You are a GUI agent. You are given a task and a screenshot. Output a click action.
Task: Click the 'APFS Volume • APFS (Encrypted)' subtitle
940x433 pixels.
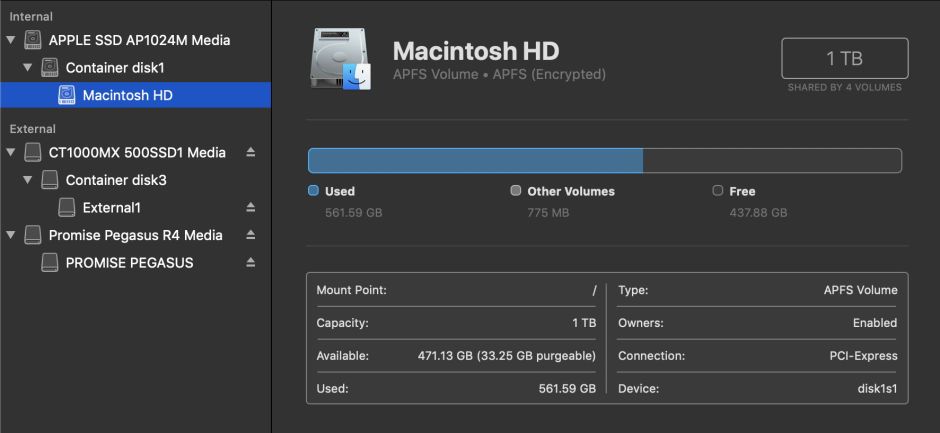tap(499, 75)
